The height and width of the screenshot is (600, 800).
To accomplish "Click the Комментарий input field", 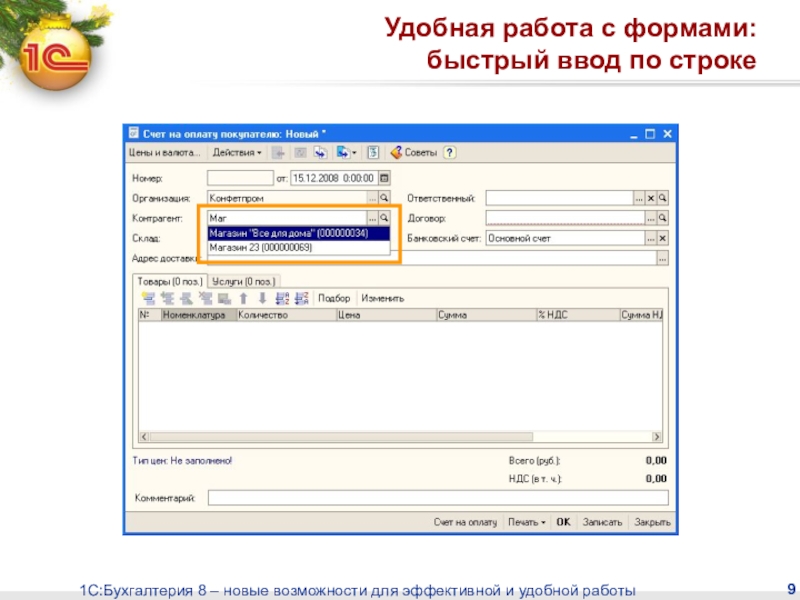I will [x=438, y=497].
